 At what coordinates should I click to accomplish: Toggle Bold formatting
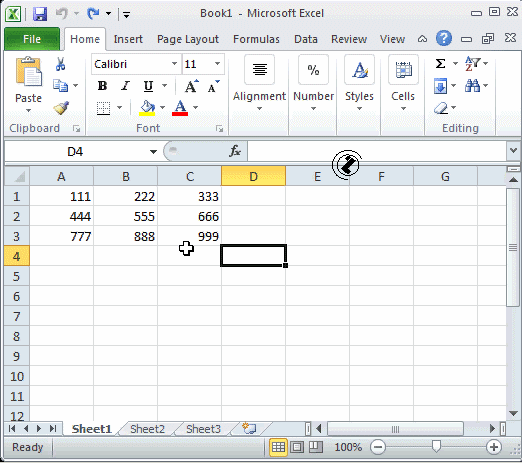(x=102, y=86)
